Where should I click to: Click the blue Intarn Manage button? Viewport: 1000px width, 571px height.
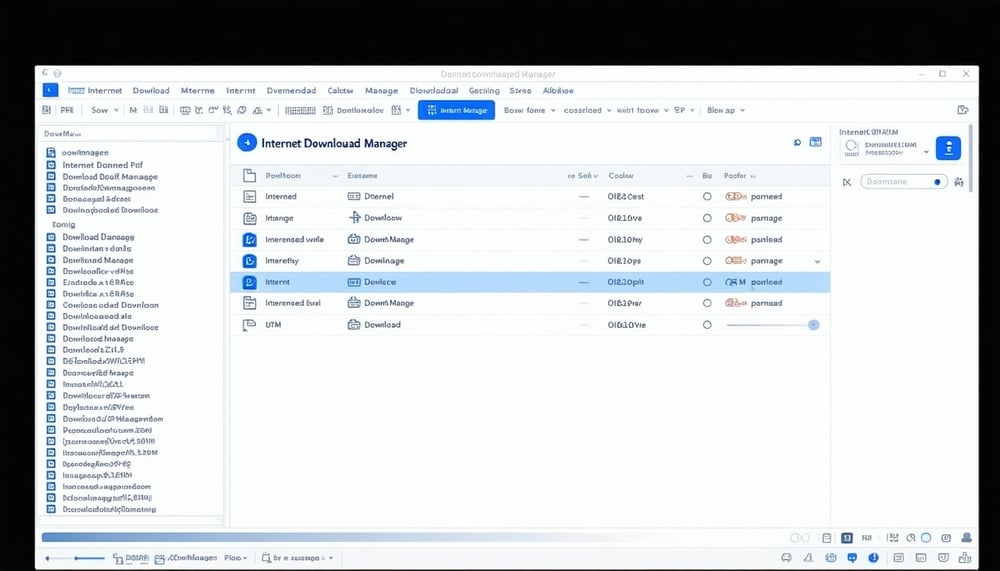point(456,110)
